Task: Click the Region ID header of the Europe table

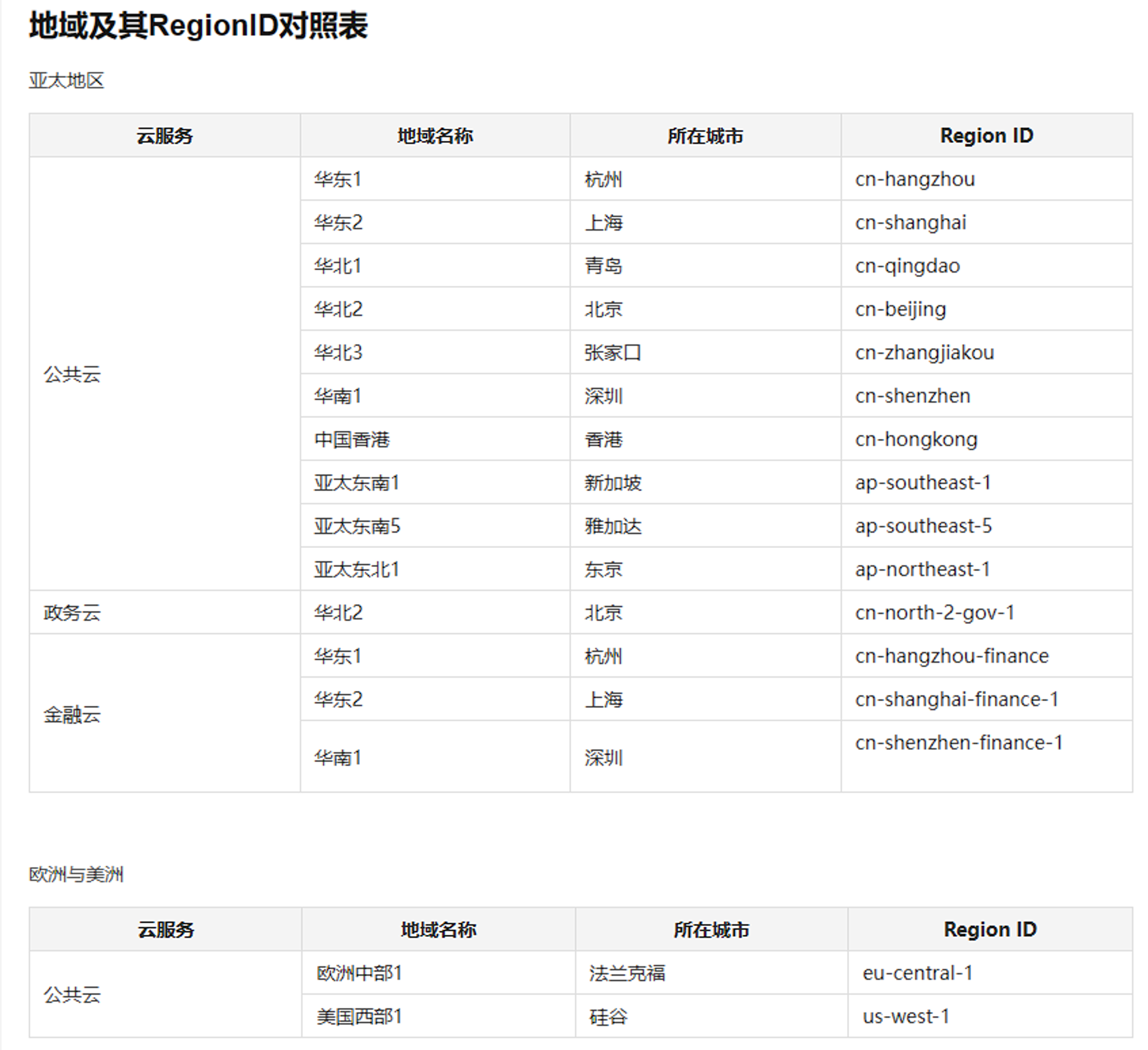Action: click(x=990, y=929)
